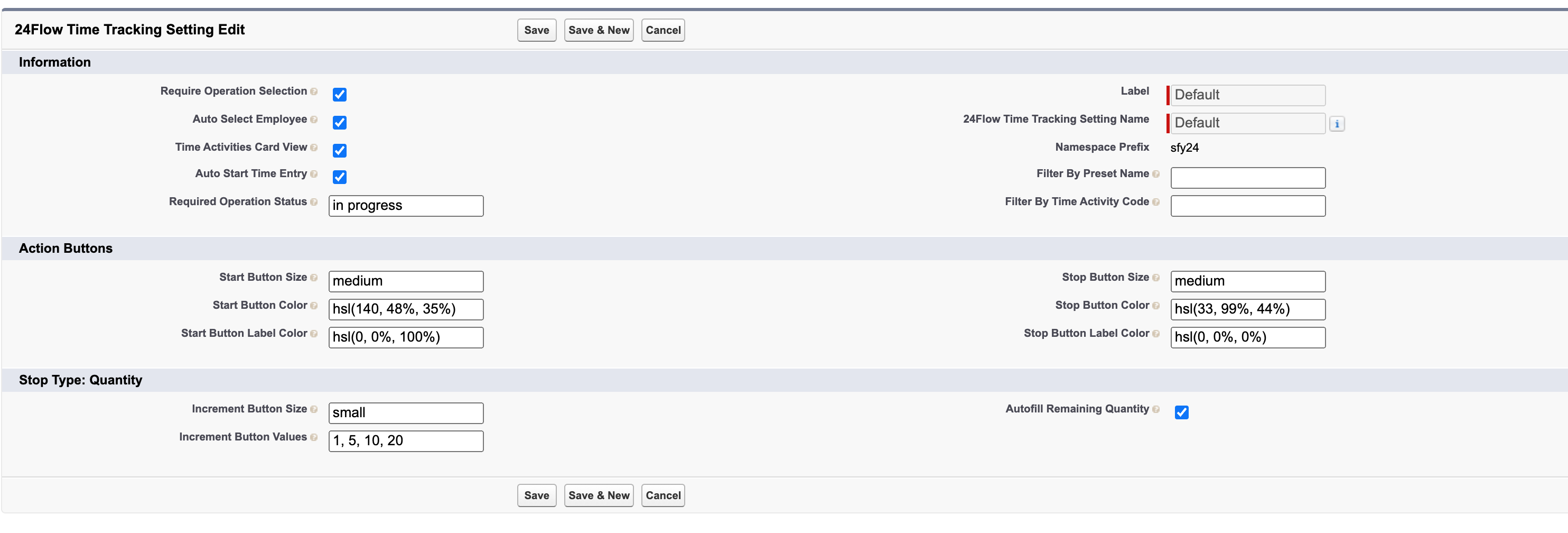The width and height of the screenshot is (1568, 533).
Task: Click help icon next to Require Operation Selection
Action: point(314,91)
